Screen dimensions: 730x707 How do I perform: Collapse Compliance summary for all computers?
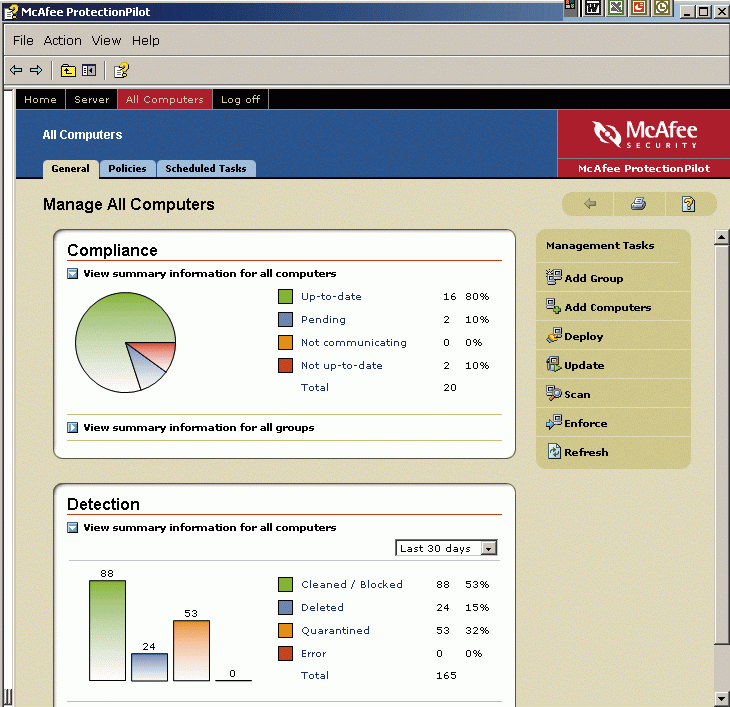73,273
